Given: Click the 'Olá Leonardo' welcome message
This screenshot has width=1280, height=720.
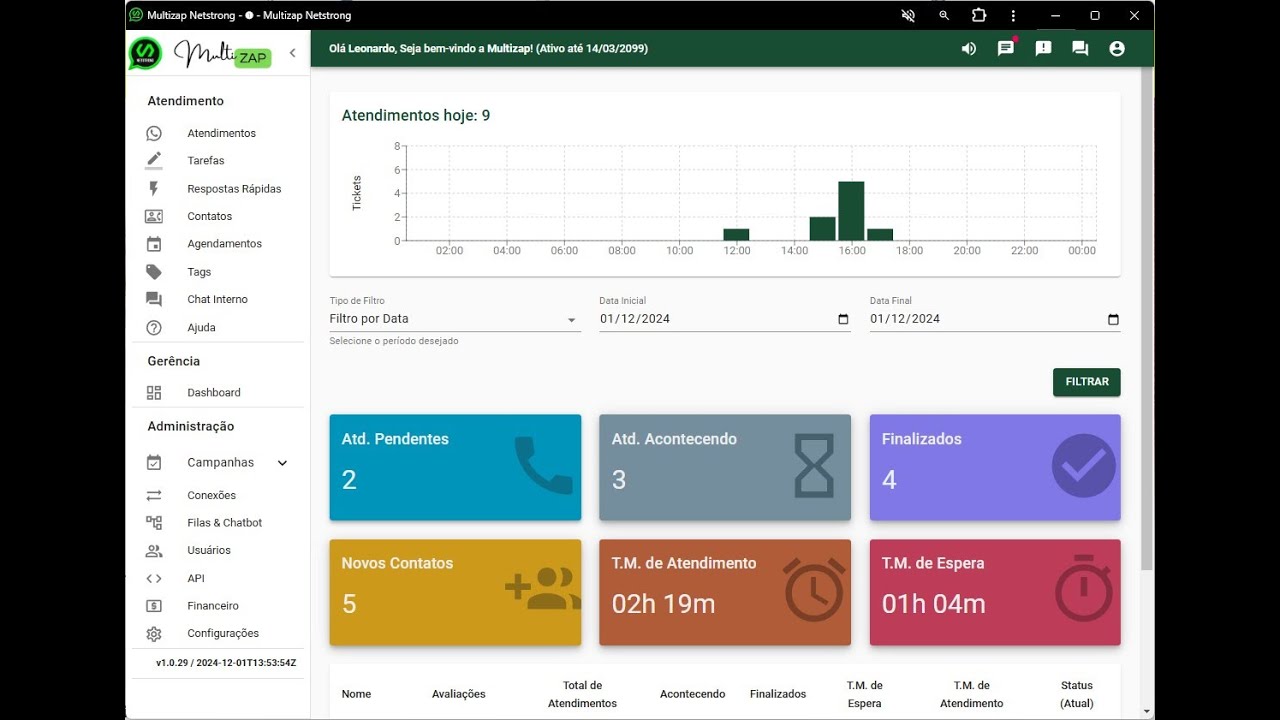Looking at the screenshot, I should pyautogui.click(x=489, y=48).
